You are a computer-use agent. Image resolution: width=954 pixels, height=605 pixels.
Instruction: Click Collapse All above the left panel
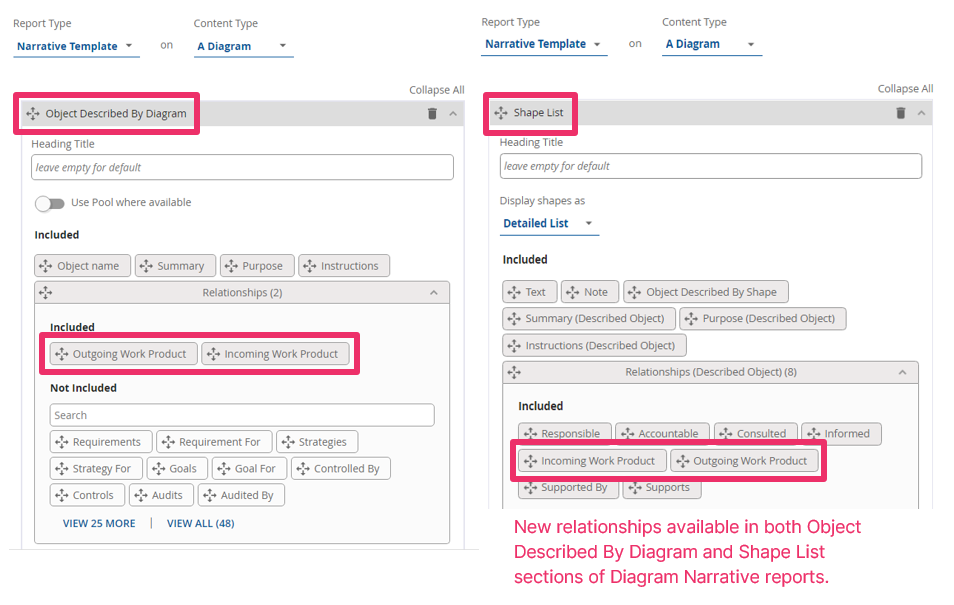pos(436,90)
